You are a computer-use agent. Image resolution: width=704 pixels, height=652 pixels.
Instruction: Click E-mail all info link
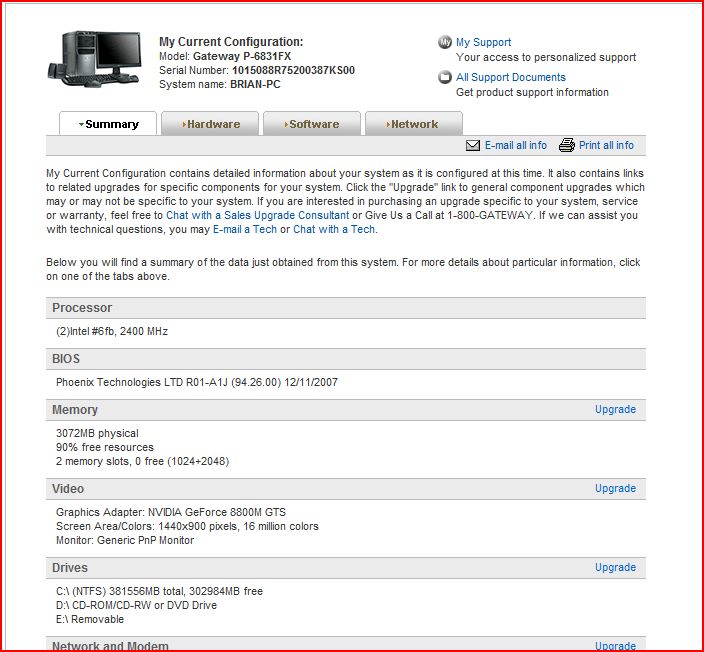tap(515, 145)
